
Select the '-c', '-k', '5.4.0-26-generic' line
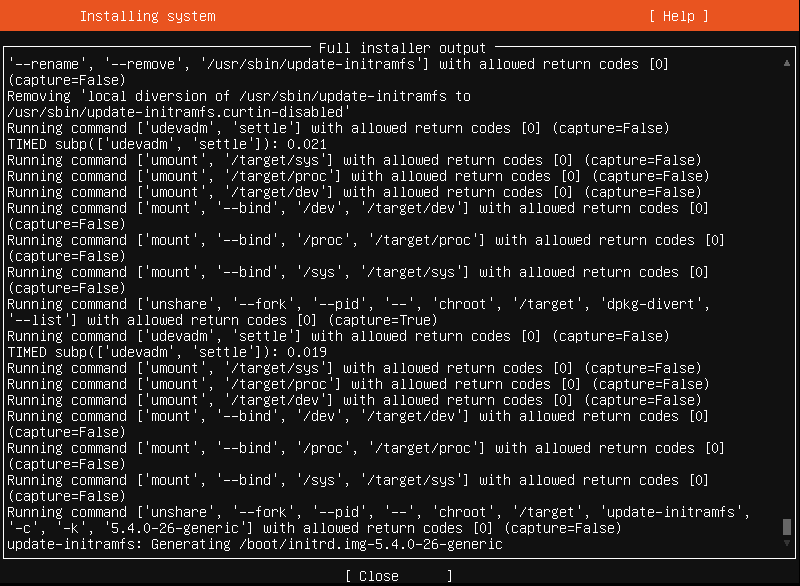click(314, 528)
